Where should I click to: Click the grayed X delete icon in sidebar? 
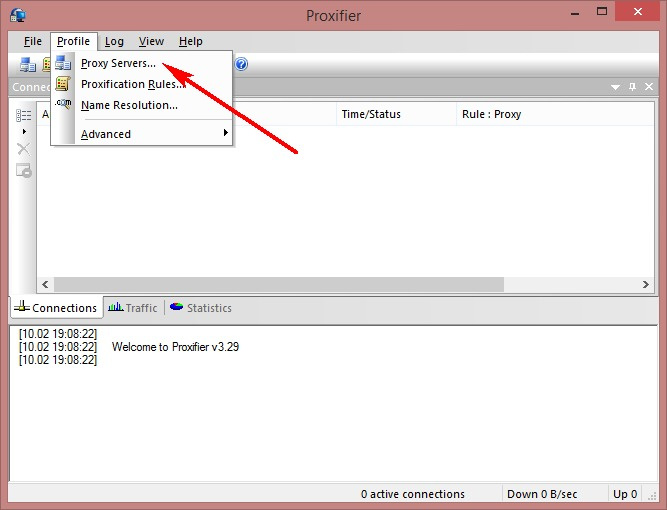pyautogui.click(x=24, y=149)
